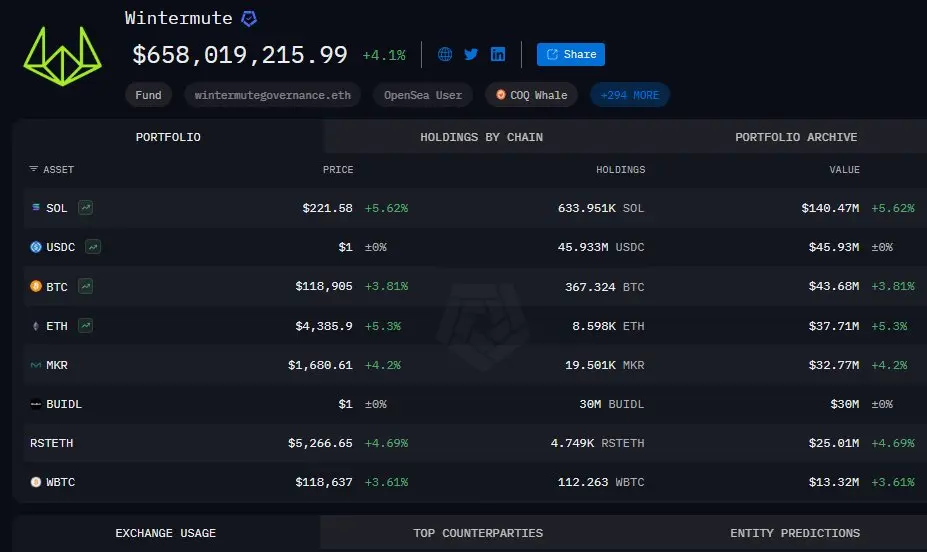Click the total value $658,019,215.99
Image resolution: width=927 pixels, height=552 pixels.
(240, 55)
